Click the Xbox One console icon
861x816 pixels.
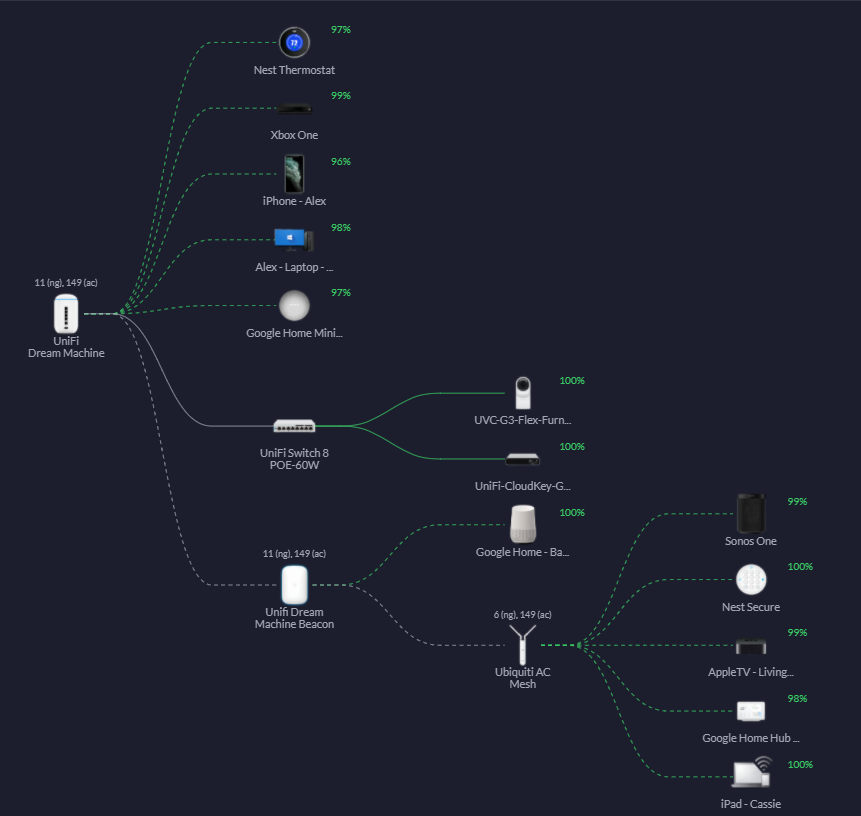point(294,109)
